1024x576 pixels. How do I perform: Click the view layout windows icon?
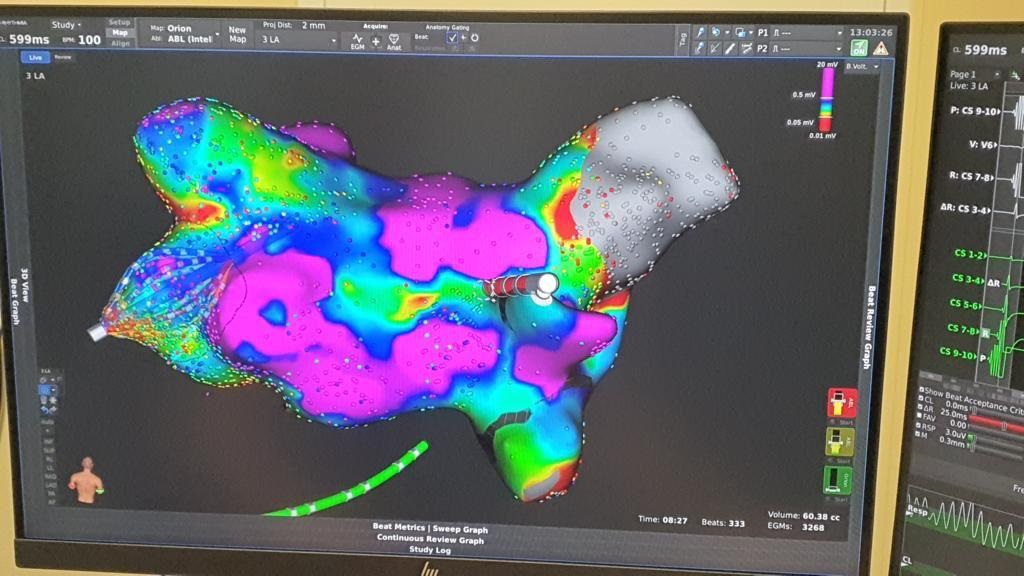click(x=739, y=32)
